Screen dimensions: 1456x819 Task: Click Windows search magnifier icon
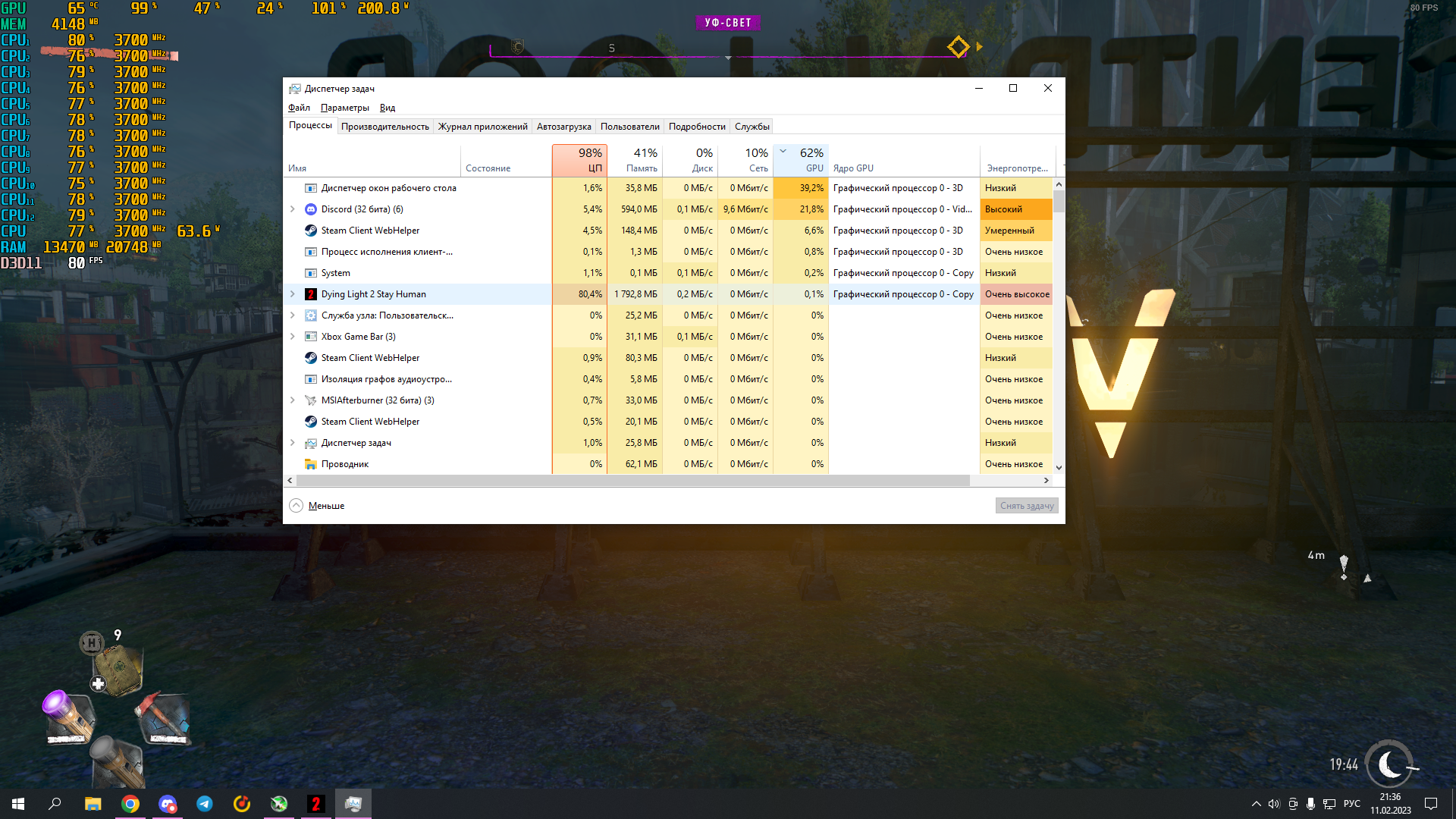(55, 804)
